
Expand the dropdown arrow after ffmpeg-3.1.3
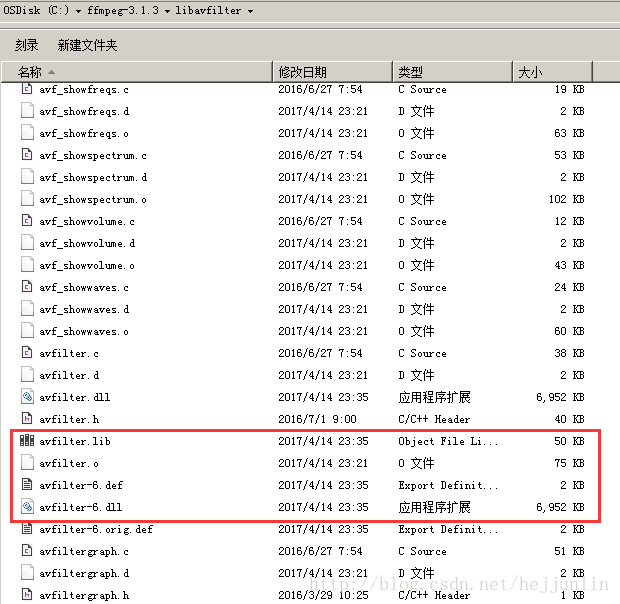[x=167, y=11]
